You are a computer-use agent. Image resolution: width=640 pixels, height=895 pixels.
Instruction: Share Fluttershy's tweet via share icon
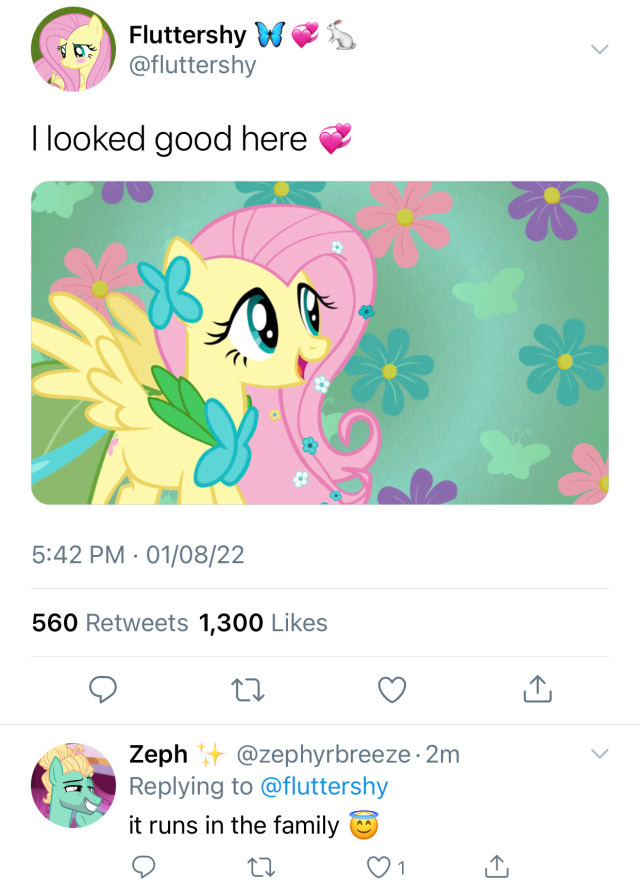click(537, 689)
